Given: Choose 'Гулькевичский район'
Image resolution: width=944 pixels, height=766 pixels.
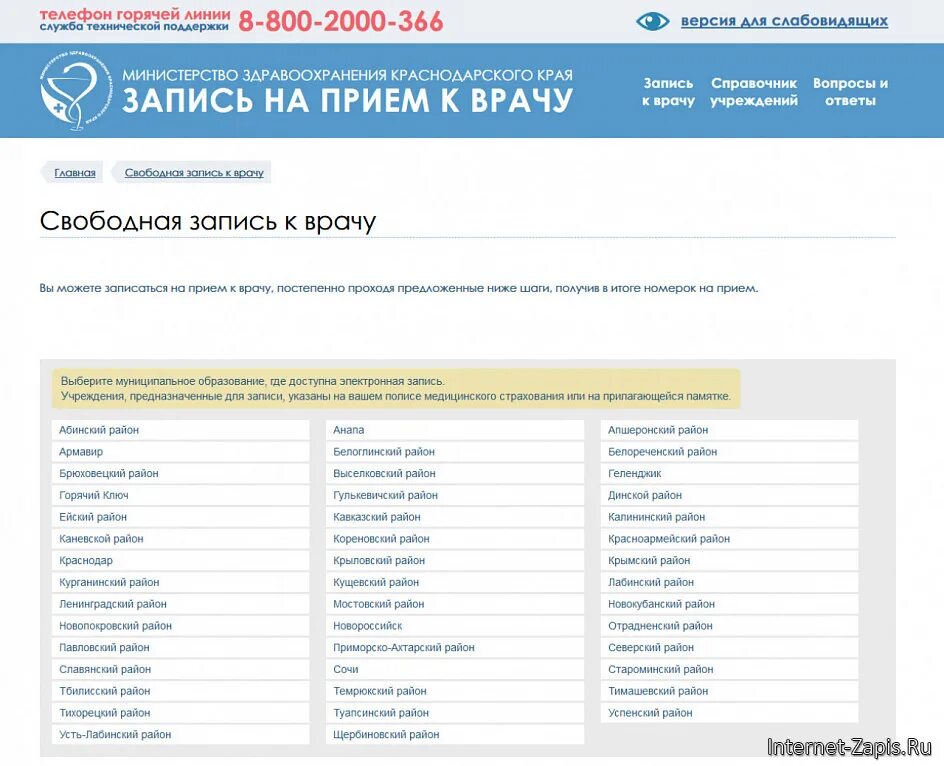Looking at the screenshot, I should click(x=455, y=495).
